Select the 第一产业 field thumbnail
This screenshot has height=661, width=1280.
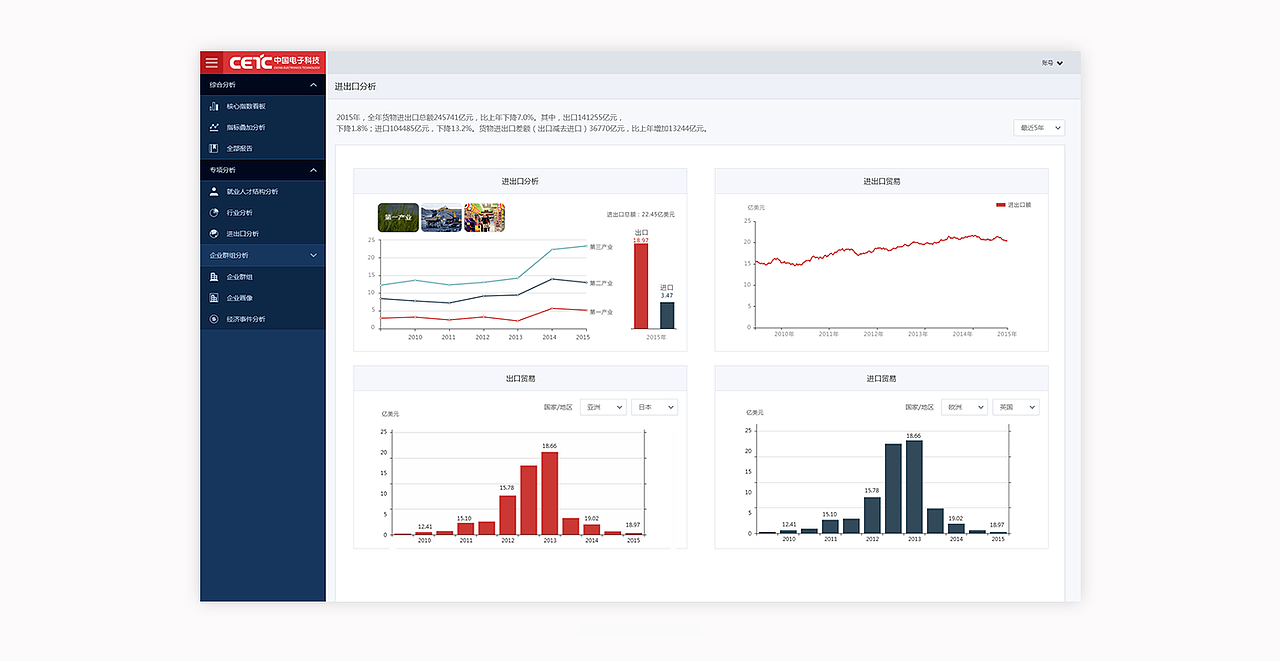(x=398, y=217)
